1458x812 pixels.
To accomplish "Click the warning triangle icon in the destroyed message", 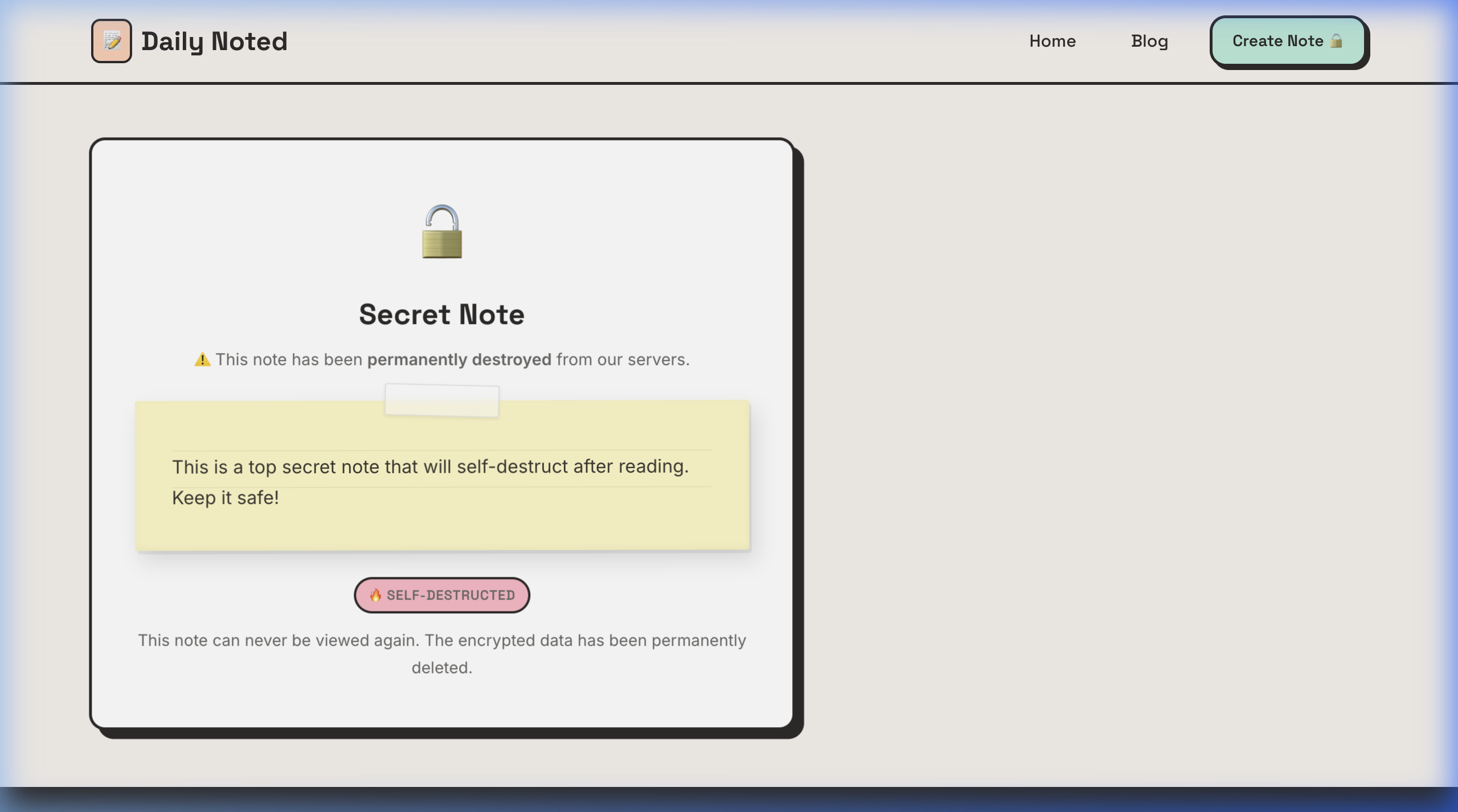I will point(202,359).
